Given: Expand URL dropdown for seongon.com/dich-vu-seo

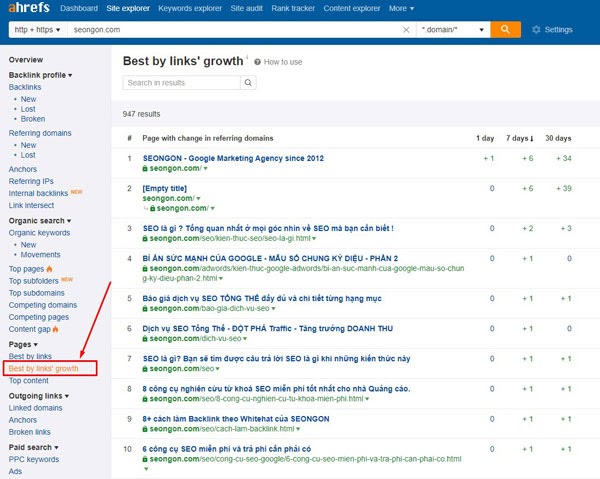Looking at the screenshot, I should point(245,339).
